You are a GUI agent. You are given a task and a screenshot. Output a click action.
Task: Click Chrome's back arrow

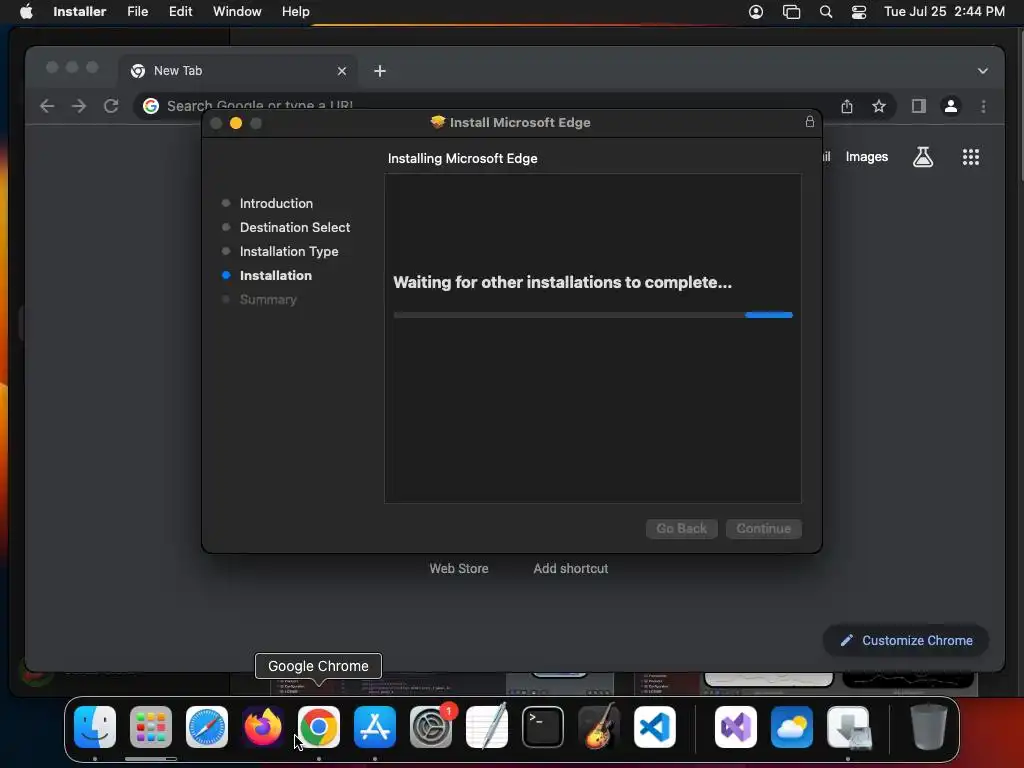click(x=47, y=106)
